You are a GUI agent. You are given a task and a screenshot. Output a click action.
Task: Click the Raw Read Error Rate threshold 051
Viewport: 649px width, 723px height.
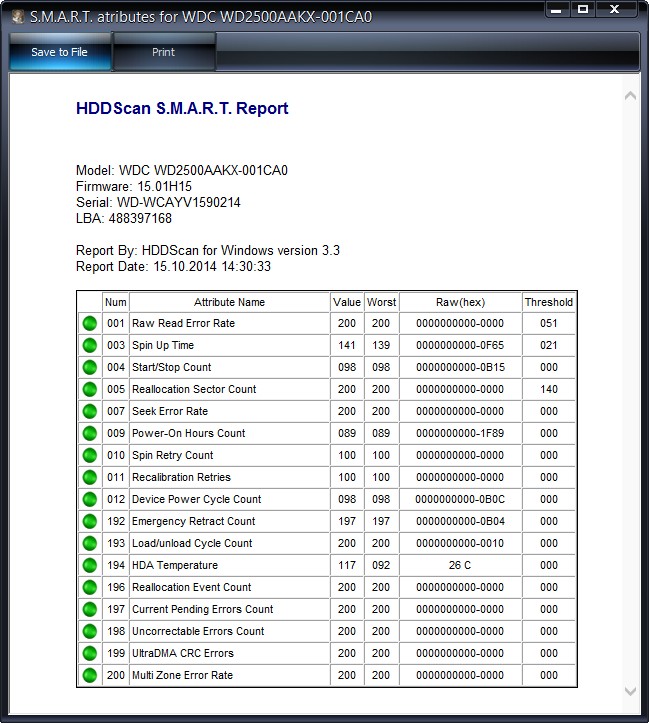pos(549,323)
